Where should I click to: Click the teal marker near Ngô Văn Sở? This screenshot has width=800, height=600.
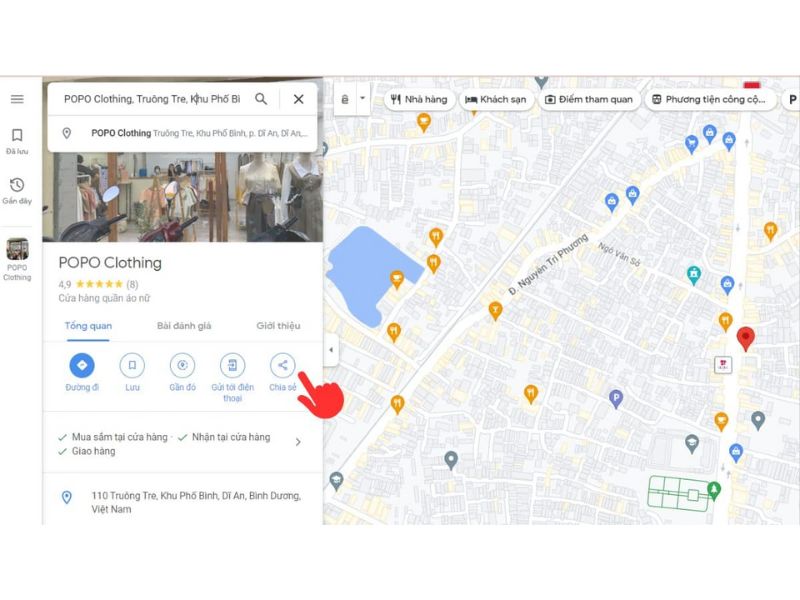pos(693,275)
